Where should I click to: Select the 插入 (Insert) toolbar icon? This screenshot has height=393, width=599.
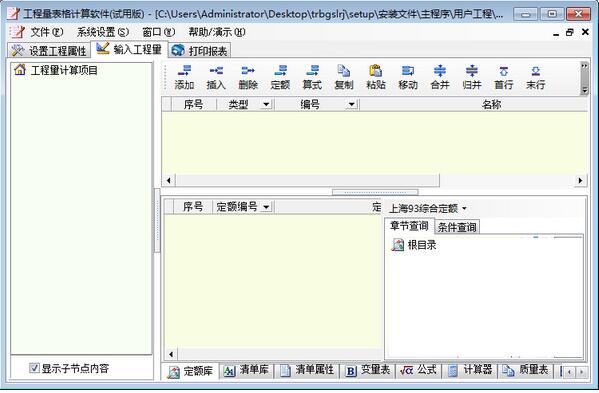click(216, 77)
